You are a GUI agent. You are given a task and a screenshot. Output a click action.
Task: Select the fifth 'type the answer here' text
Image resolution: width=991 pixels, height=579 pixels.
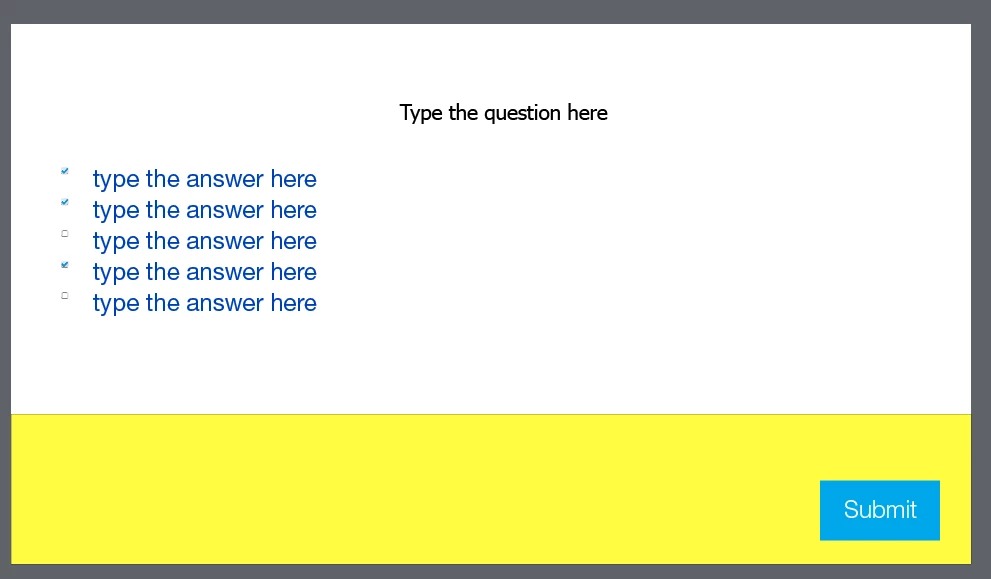205,303
